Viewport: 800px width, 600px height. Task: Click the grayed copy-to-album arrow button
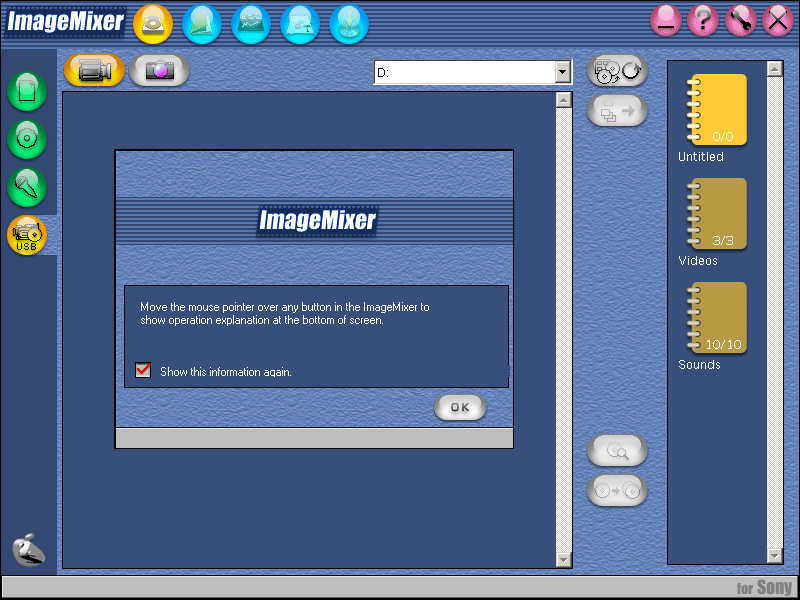[617, 110]
